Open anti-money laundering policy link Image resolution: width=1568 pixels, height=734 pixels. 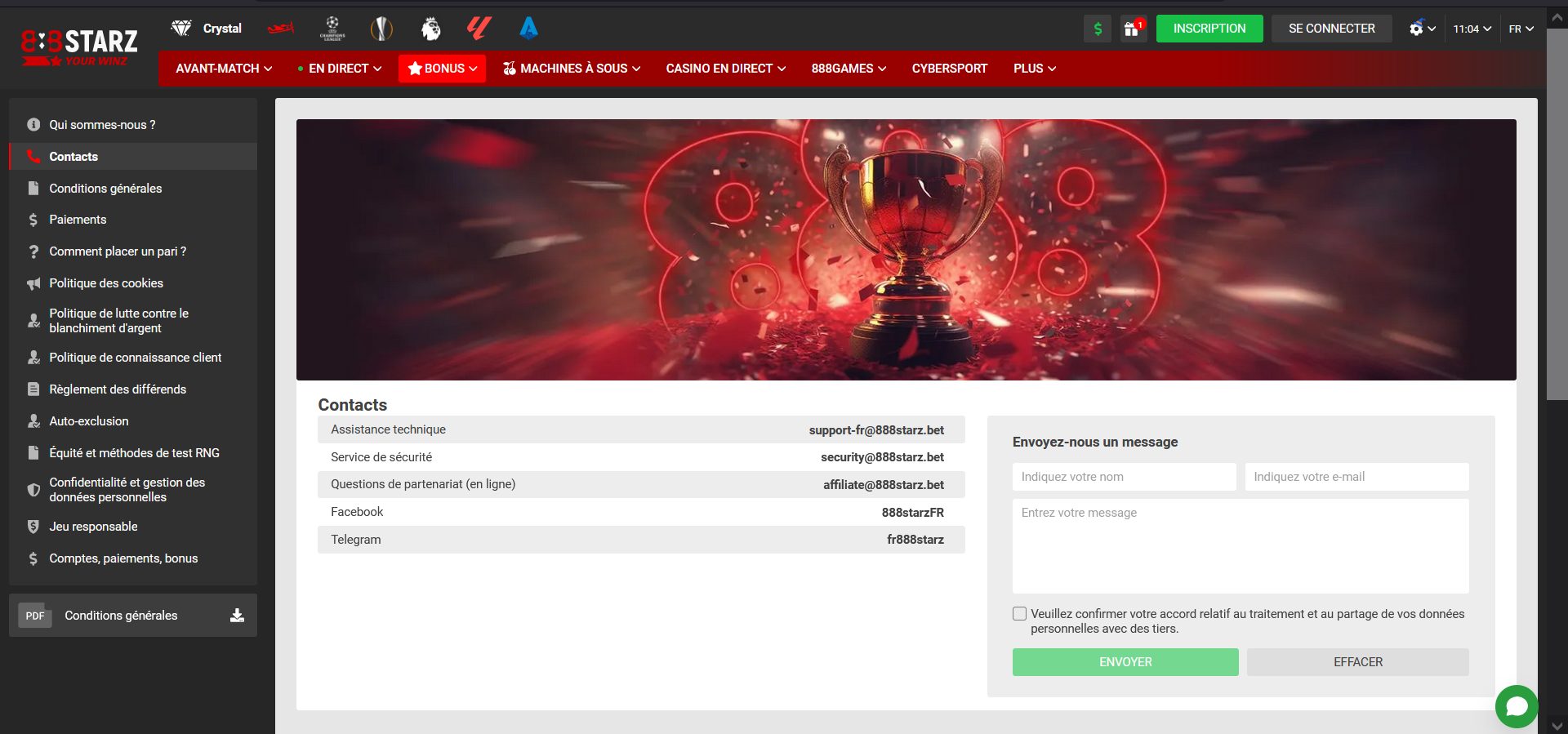tap(133, 321)
